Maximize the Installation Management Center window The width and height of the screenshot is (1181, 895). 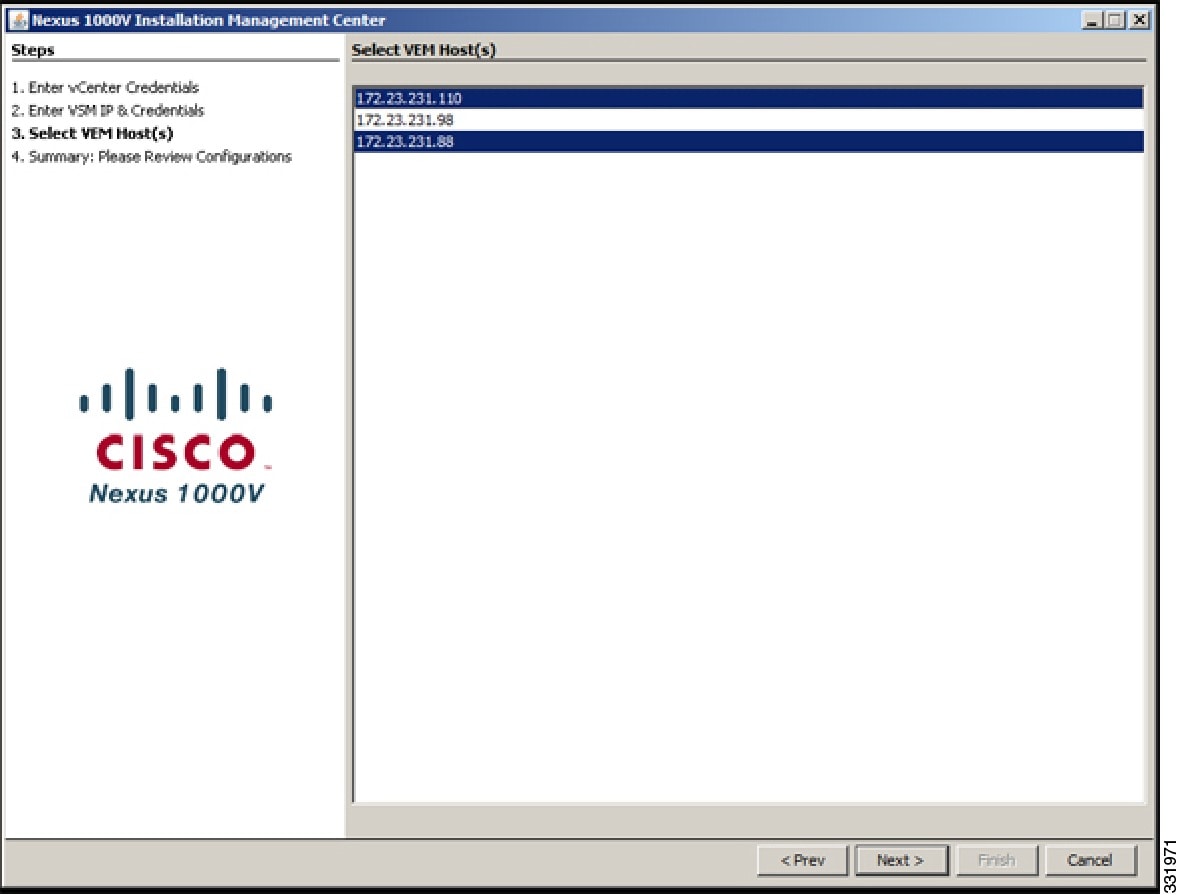coord(1115,20)
